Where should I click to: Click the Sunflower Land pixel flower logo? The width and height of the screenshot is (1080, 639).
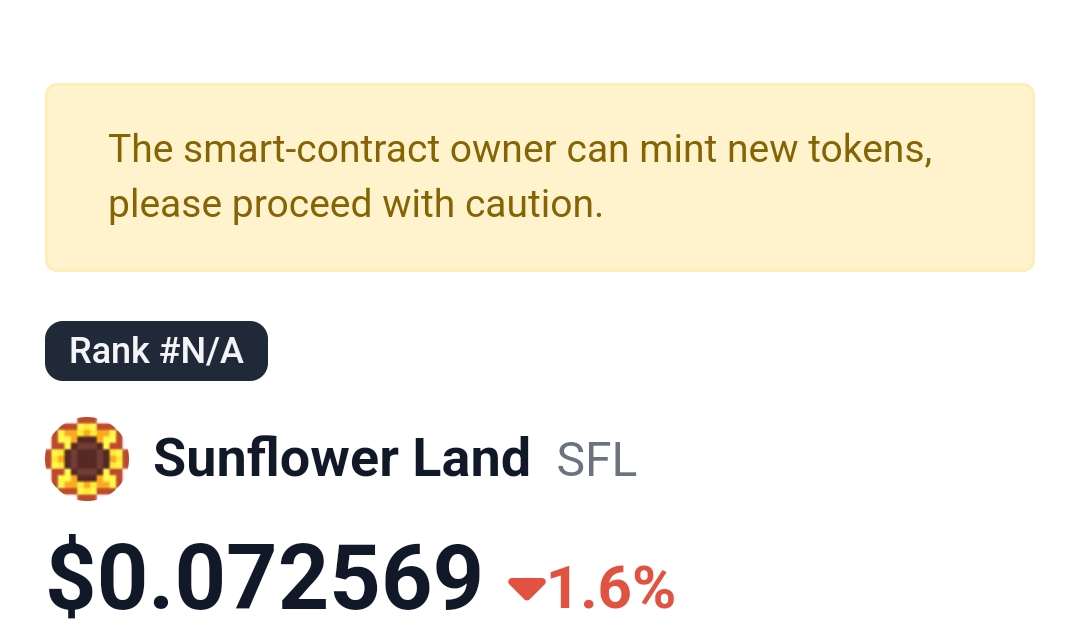pos(87,459)
